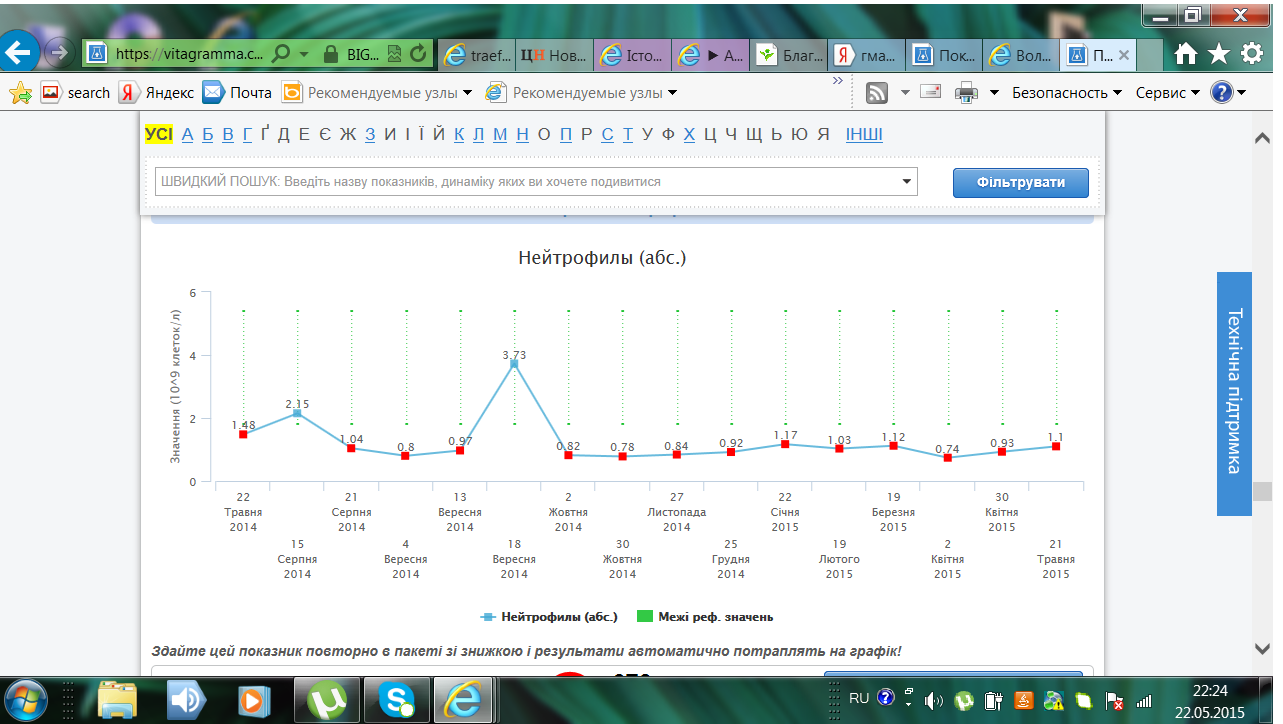The width and height of the screenshot is (1283, 724).
Task: Open the speaker app icon on the taskbar
Action: pyautogui.click(x=186, y=698)
